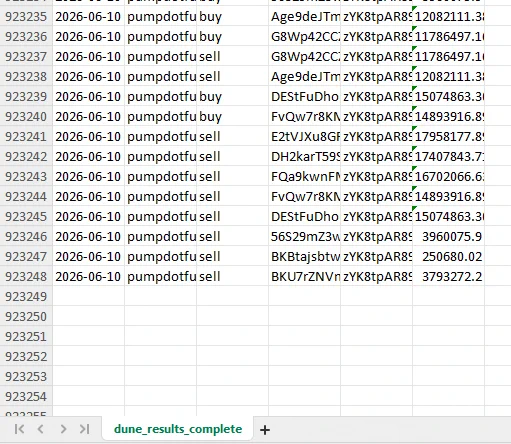Viewport: 511px width, 444px height.
Task: Click value 250680.02 cell
Action: [x=448, y=256]
